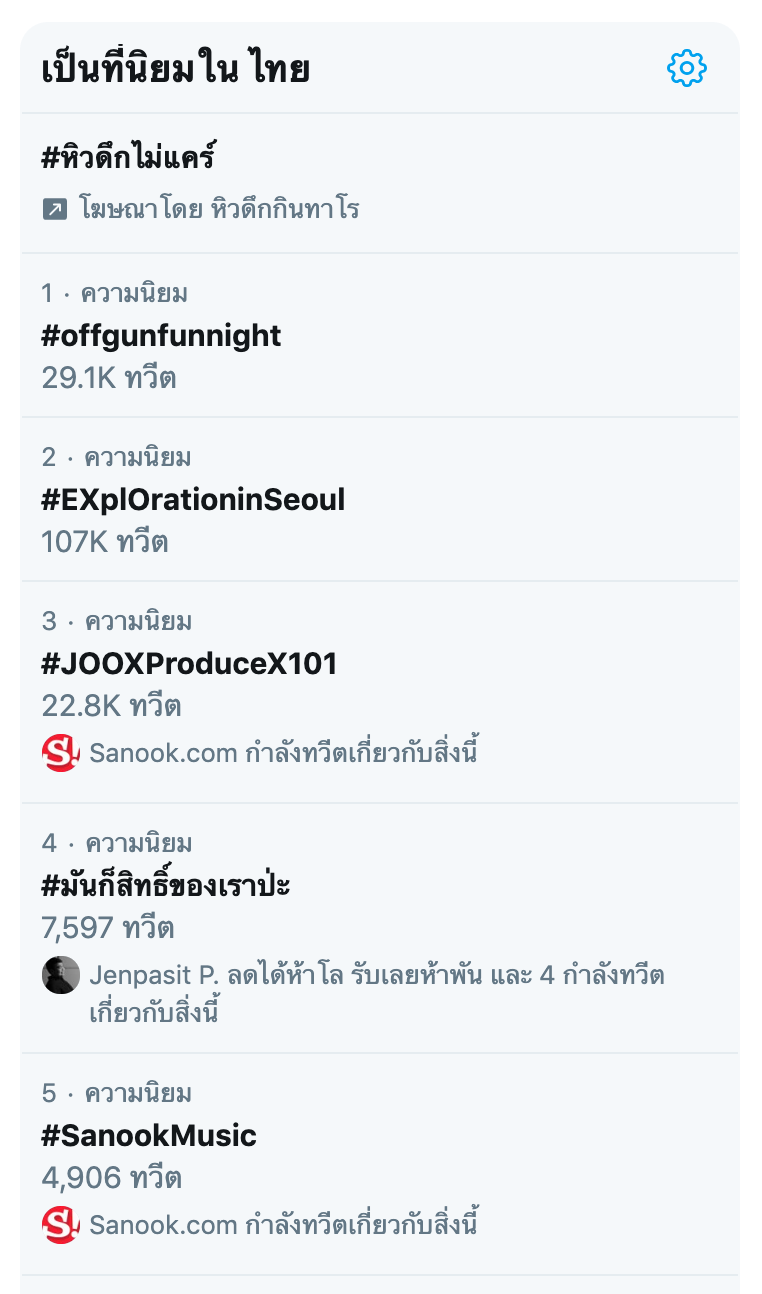Click the เป็นที่นิยมใน ไทย heading
The height and width of the screenshot is (1294, 762).
coord(176,70)
